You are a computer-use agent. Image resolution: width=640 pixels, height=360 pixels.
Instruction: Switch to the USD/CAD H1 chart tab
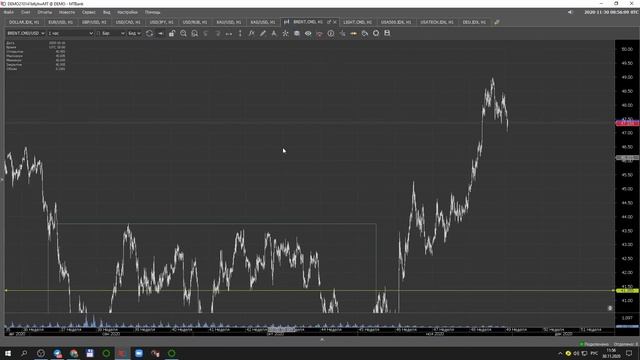pyautogui.click(x=128, y=22)
